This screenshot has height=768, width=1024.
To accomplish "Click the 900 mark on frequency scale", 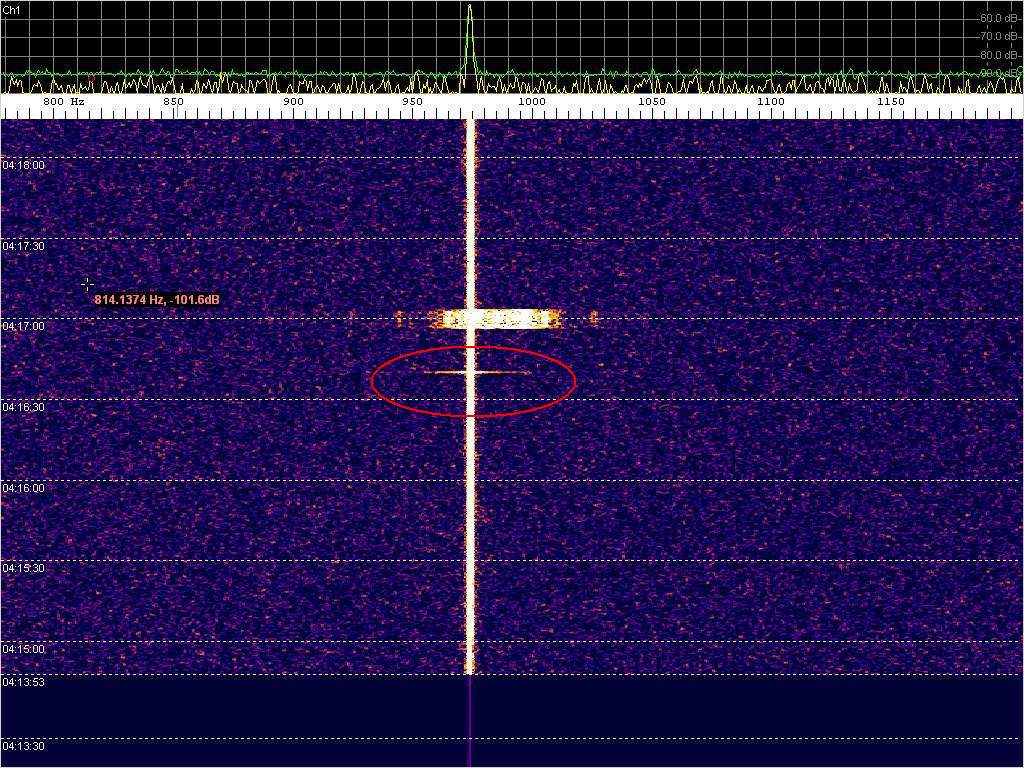I will tap(293, 102).
